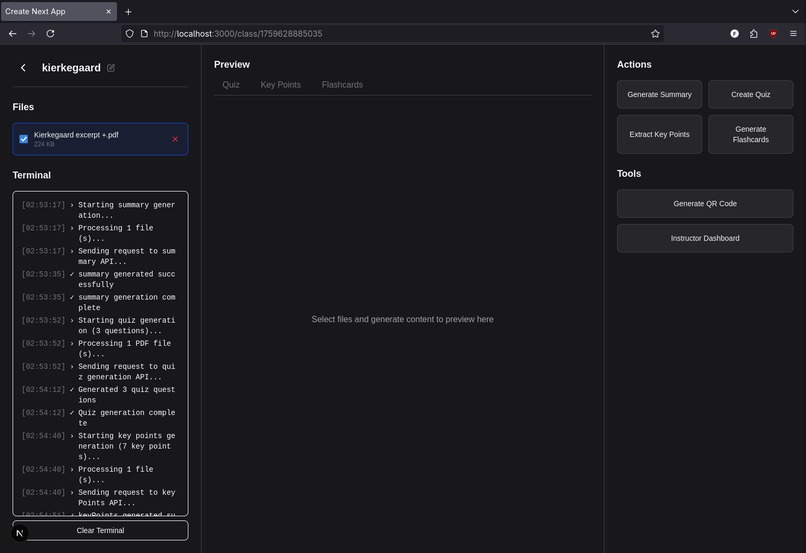This screenshot has height=553, width=806.
Task: Uncheck the Kierkegaard excerpt +.pdf checkbox
Action: click(x=24, y=139)
